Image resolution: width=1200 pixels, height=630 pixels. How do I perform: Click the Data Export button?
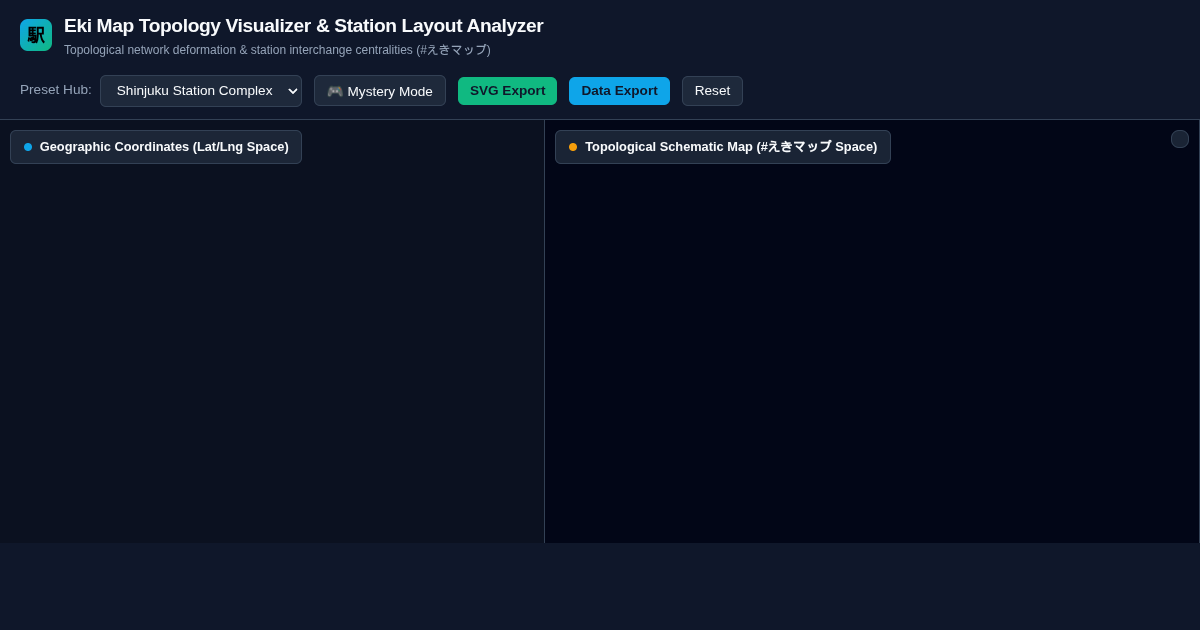pyautogui.click(x=619, y=91)
